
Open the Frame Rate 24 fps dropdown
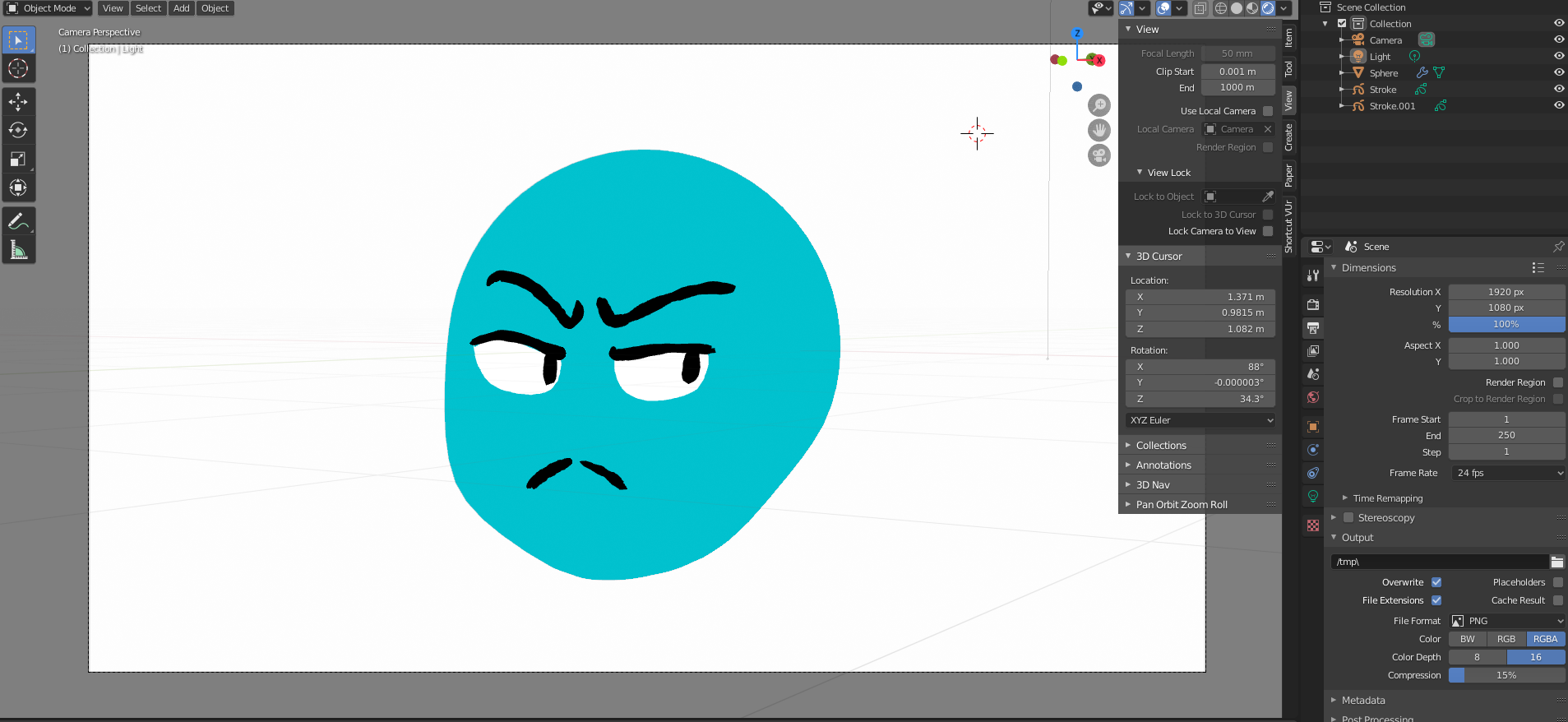[x=1507, y=473]
